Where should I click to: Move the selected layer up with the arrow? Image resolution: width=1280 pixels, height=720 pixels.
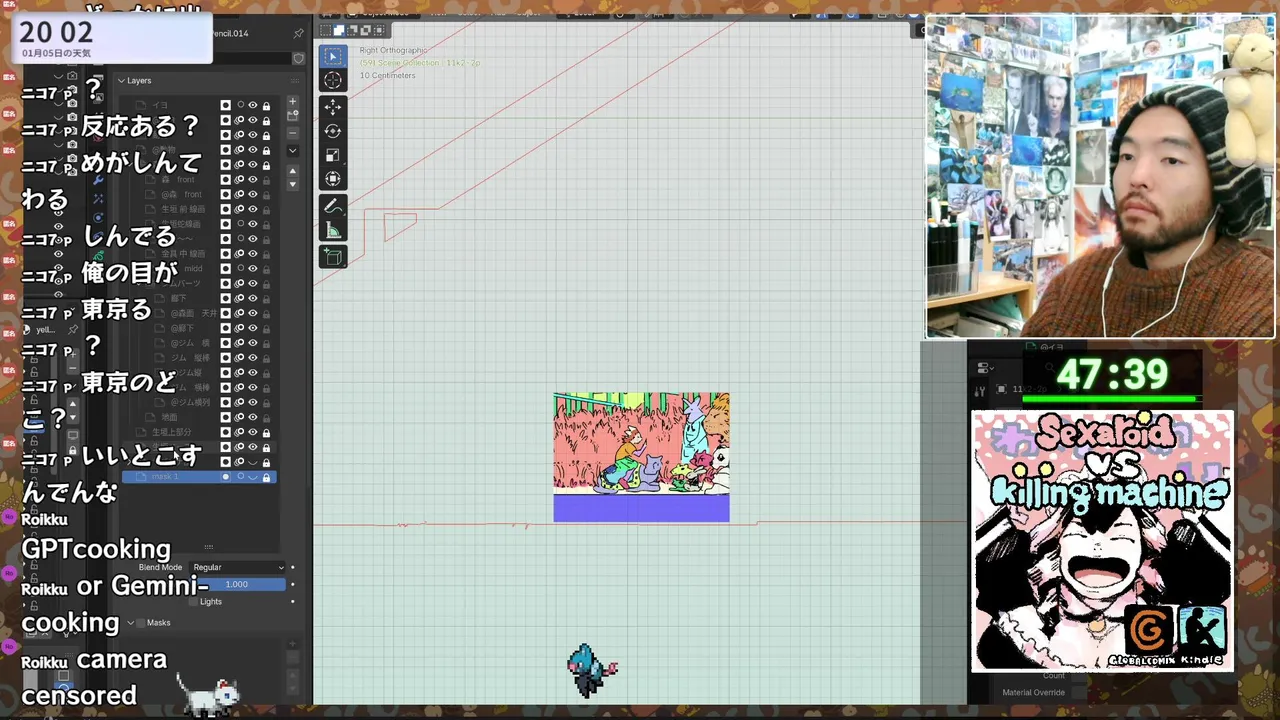click(x=293, y=171)
